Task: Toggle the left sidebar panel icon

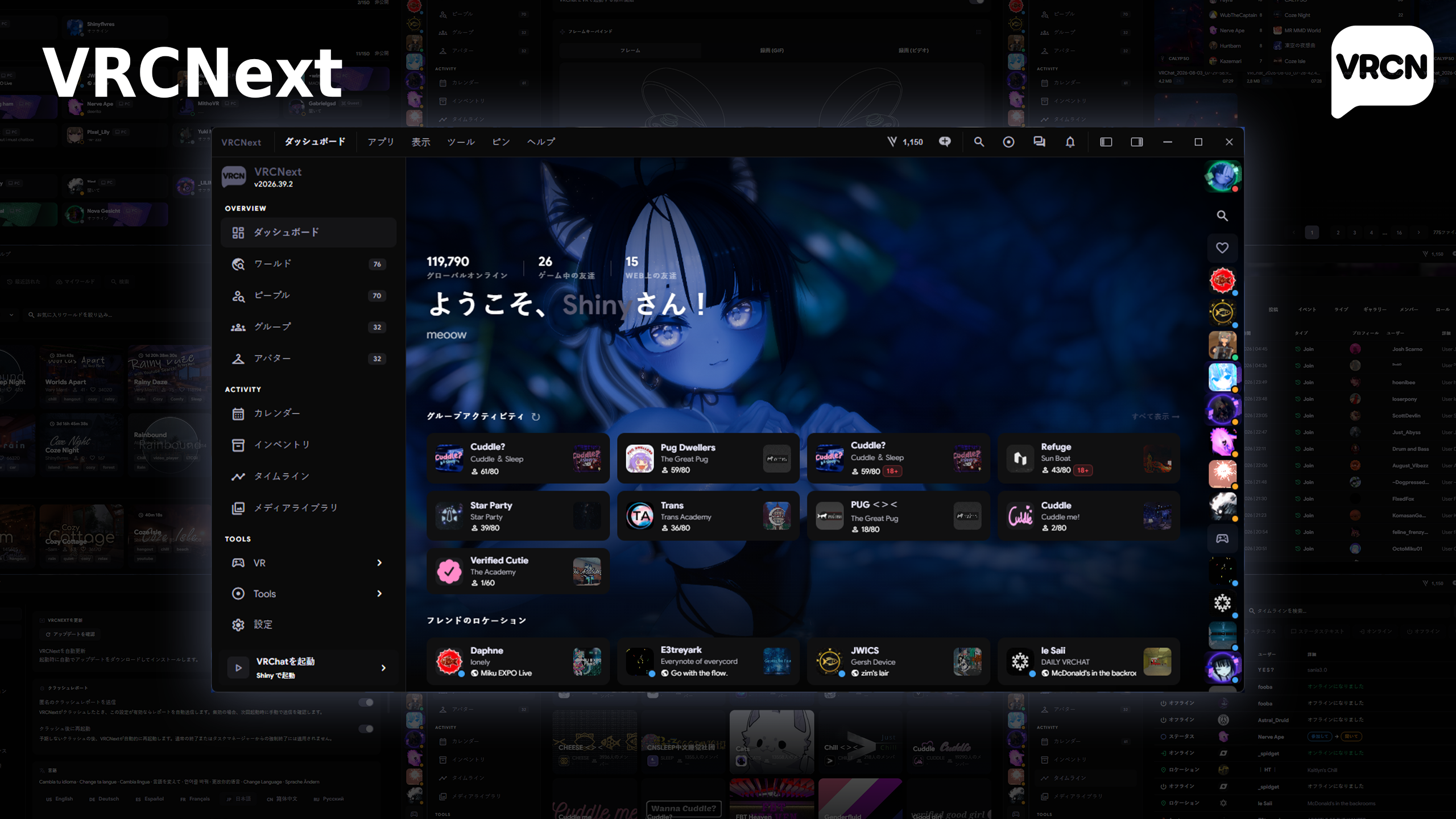Action: pyautogui.click(x=1106, y=142)
